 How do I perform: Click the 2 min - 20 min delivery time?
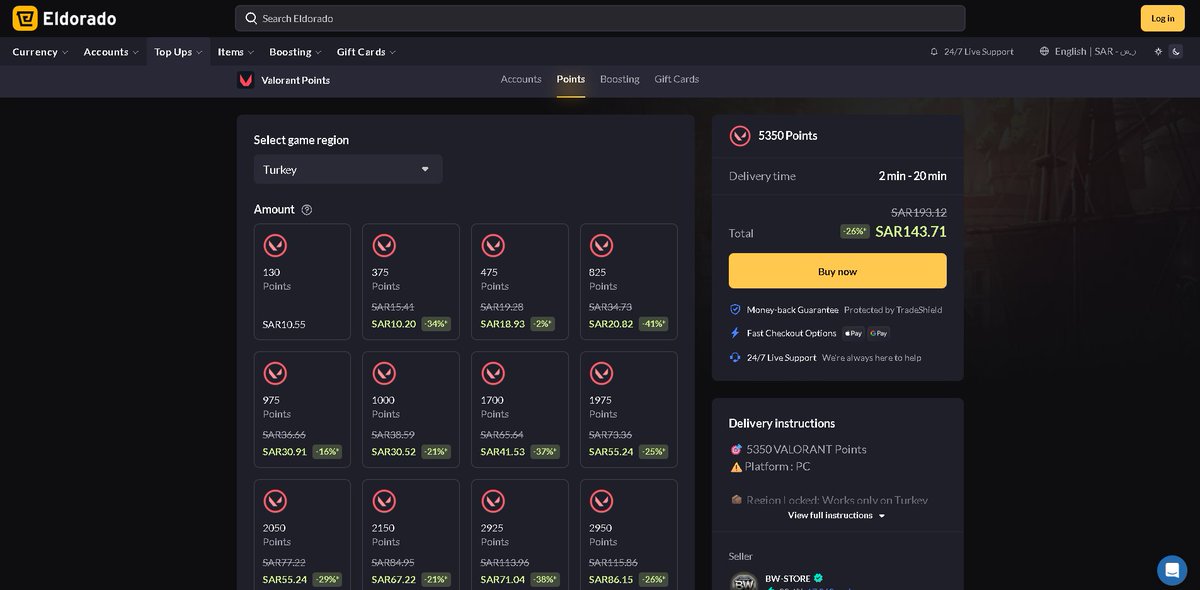pyautogui.click(x=913, y=176)
